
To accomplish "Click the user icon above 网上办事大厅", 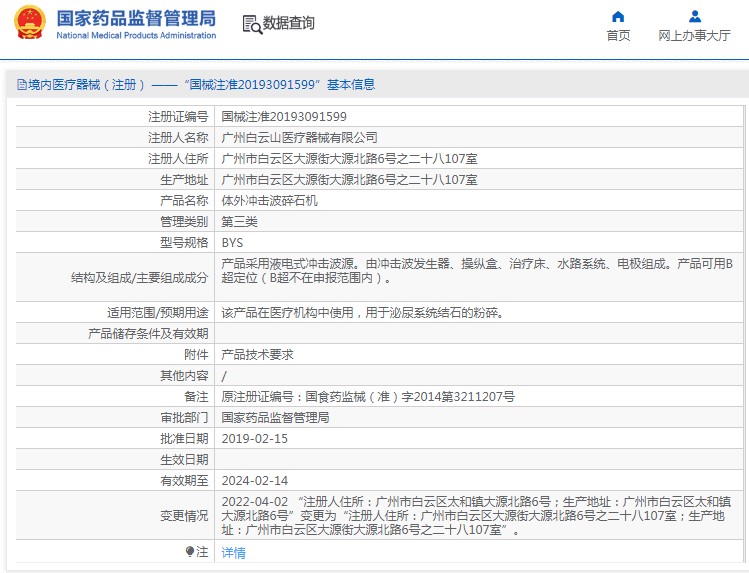I will [695, 17].
